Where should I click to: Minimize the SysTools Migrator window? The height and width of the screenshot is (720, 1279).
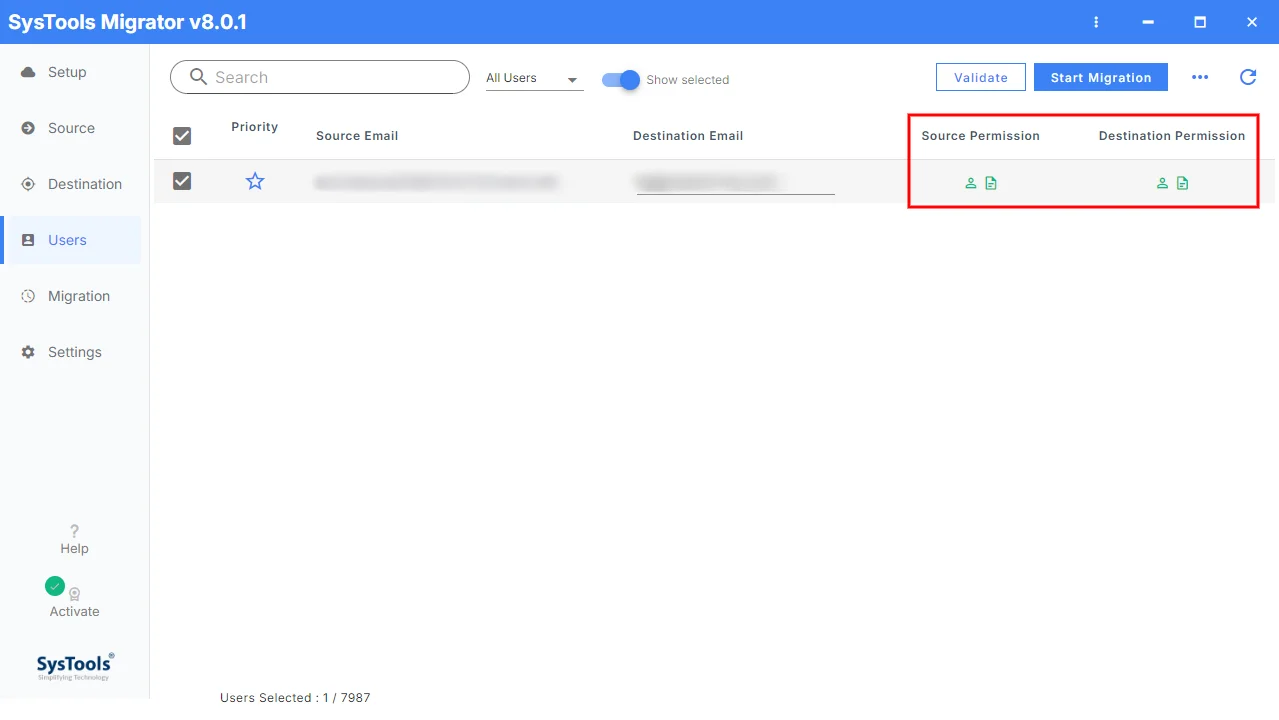1148,22
